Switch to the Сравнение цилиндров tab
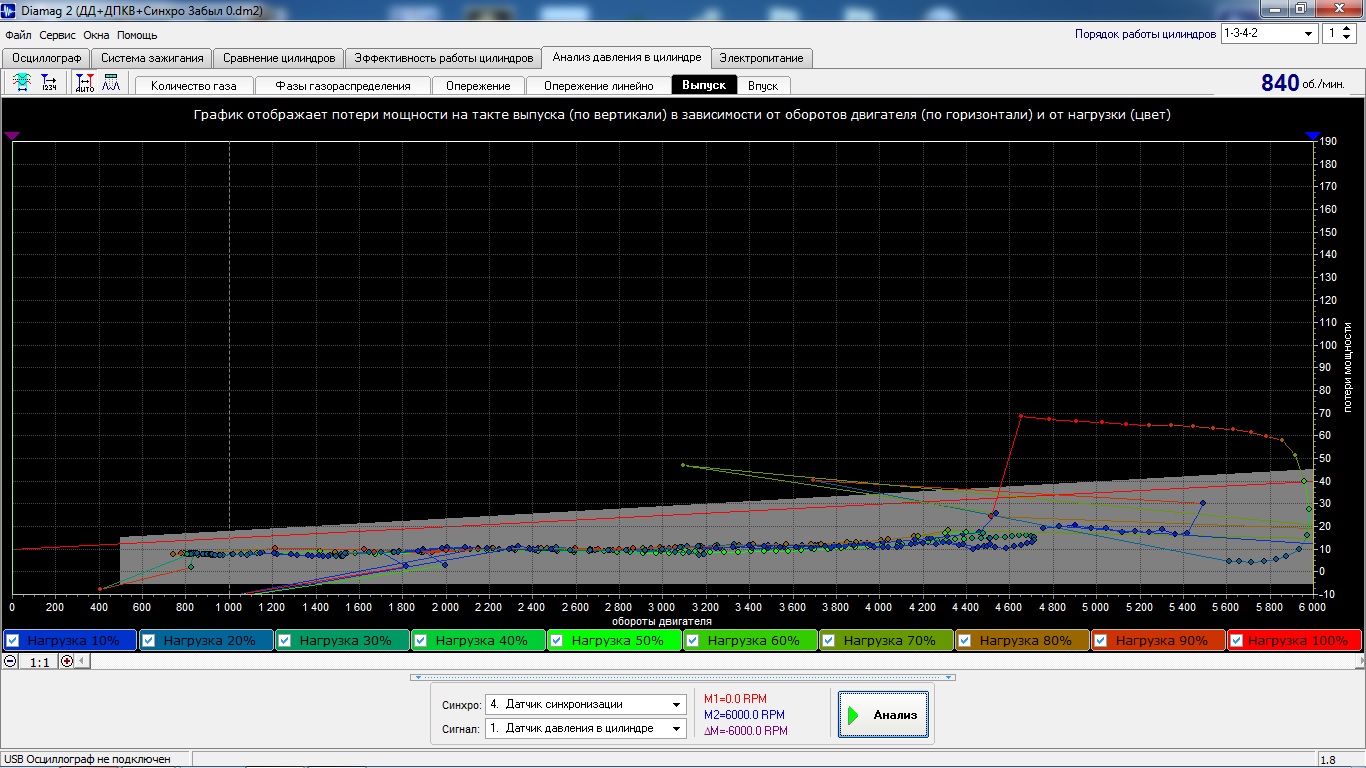Screen dimensions: 1366x768 tap(279, 58)
